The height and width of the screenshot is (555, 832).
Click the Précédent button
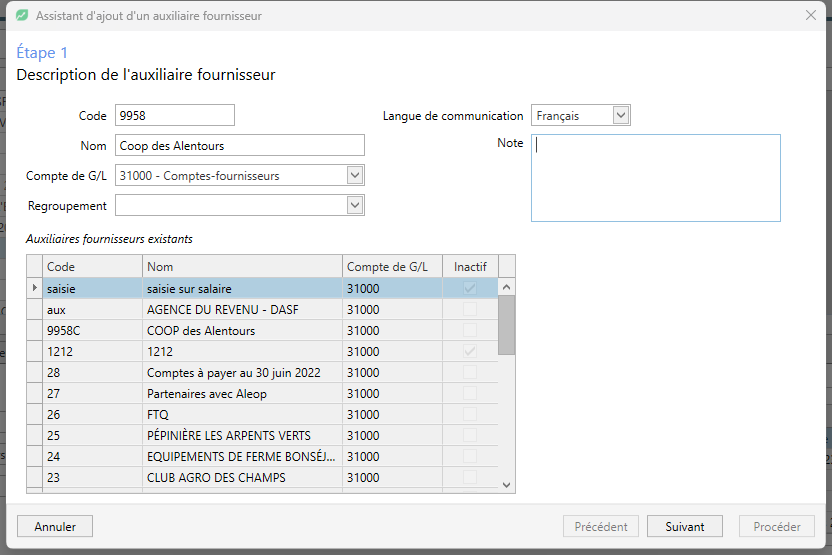pyautogui.click(x=601, y=526)
